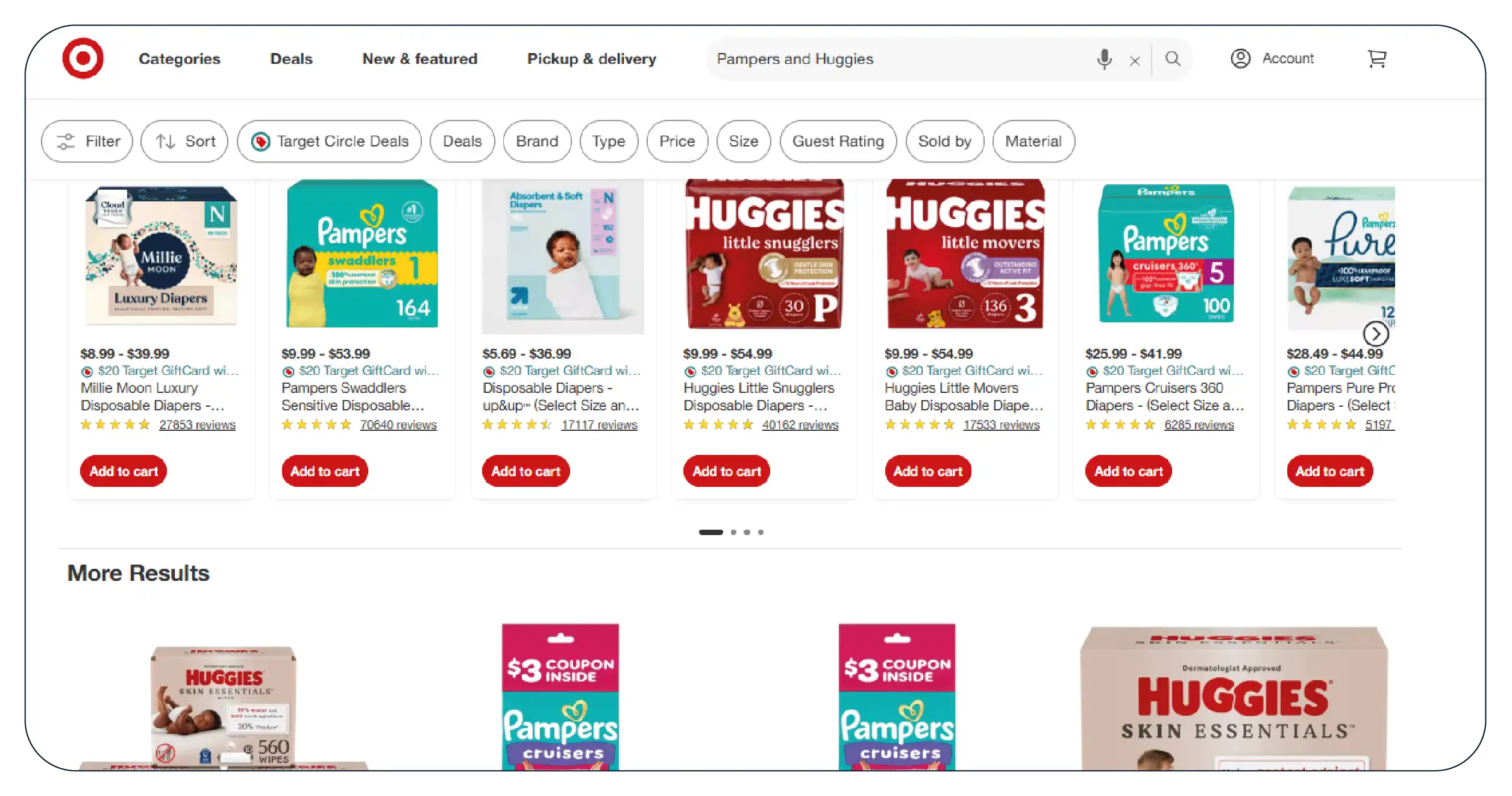
Task: Open the shopping cart icon
Action: coord(1377,58)
